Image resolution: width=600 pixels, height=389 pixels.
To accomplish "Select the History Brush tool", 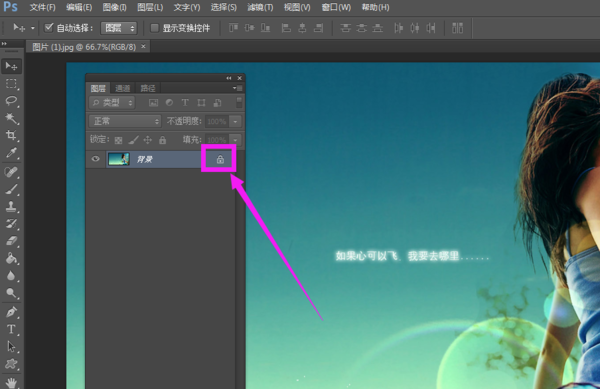I will point(11,224).
